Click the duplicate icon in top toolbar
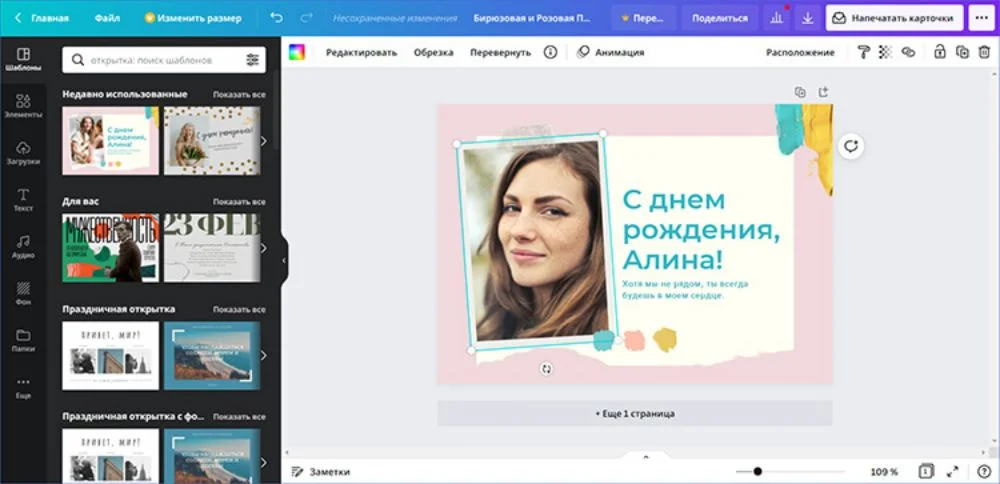Image resolution: width=1000 pixels, height=484 pixels. [961, 52]
